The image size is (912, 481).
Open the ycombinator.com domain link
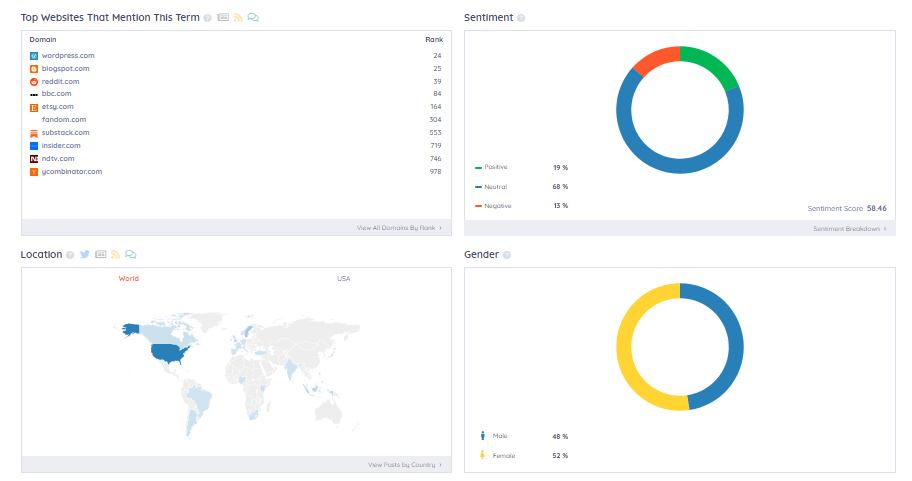tap(72, 172)
